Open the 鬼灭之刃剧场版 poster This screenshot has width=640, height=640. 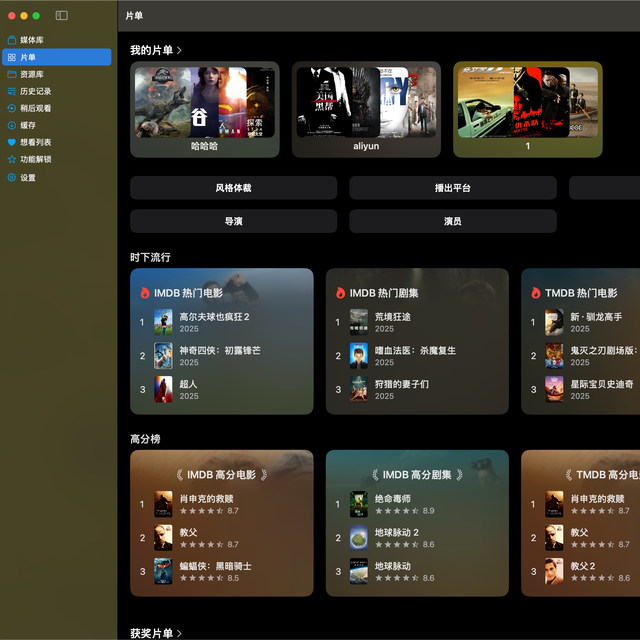(x=554, y=356)
